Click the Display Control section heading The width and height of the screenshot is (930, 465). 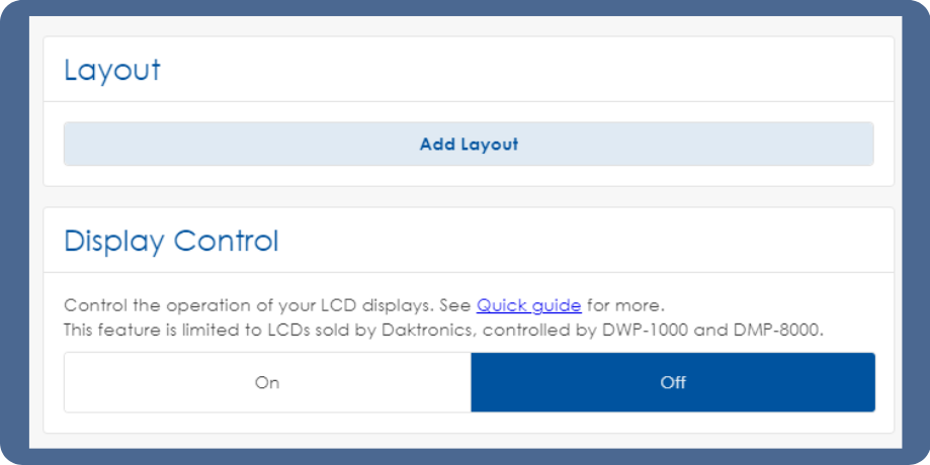coord(171,241)
